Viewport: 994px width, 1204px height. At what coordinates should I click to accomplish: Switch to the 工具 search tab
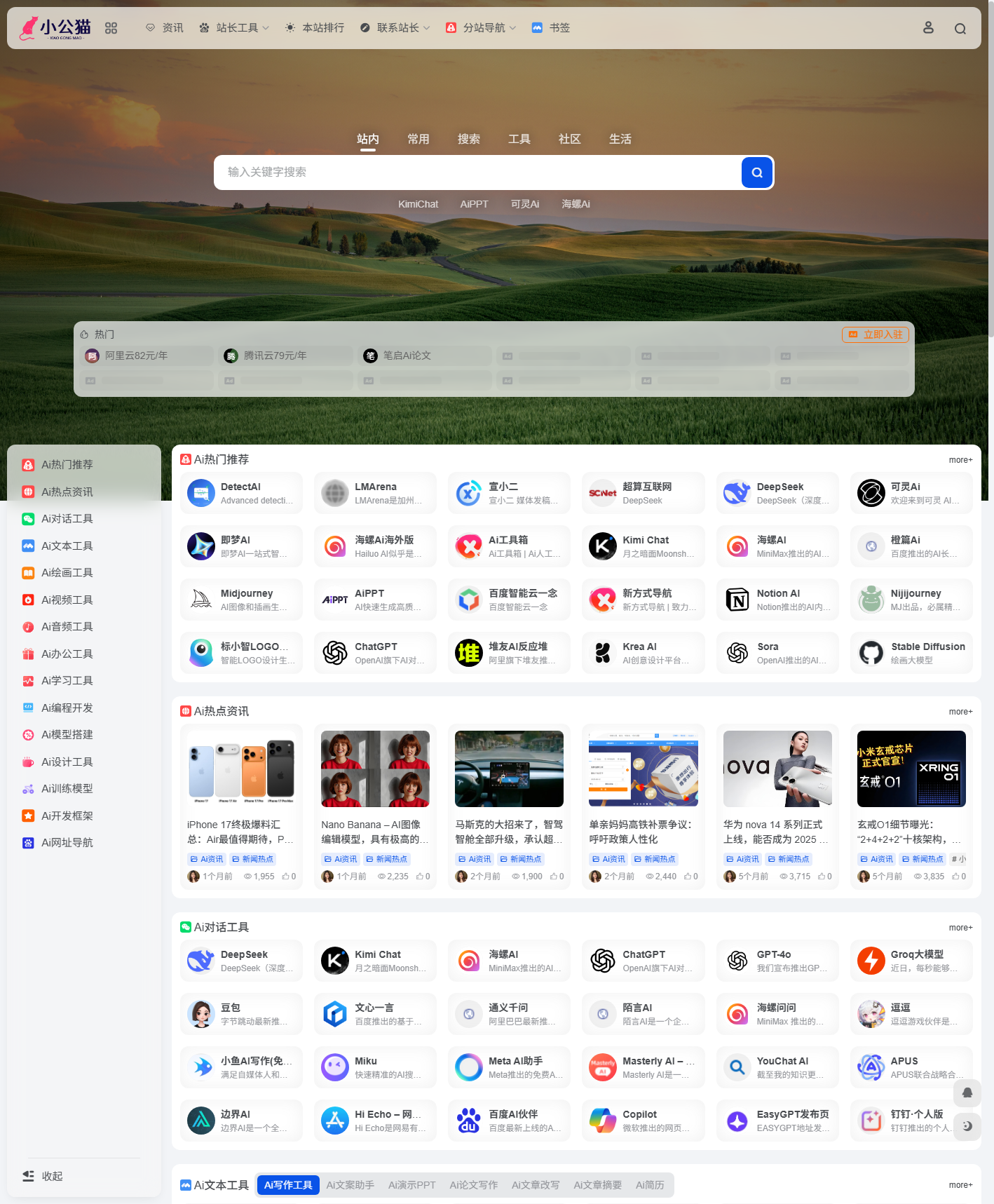tap(519, 139)
